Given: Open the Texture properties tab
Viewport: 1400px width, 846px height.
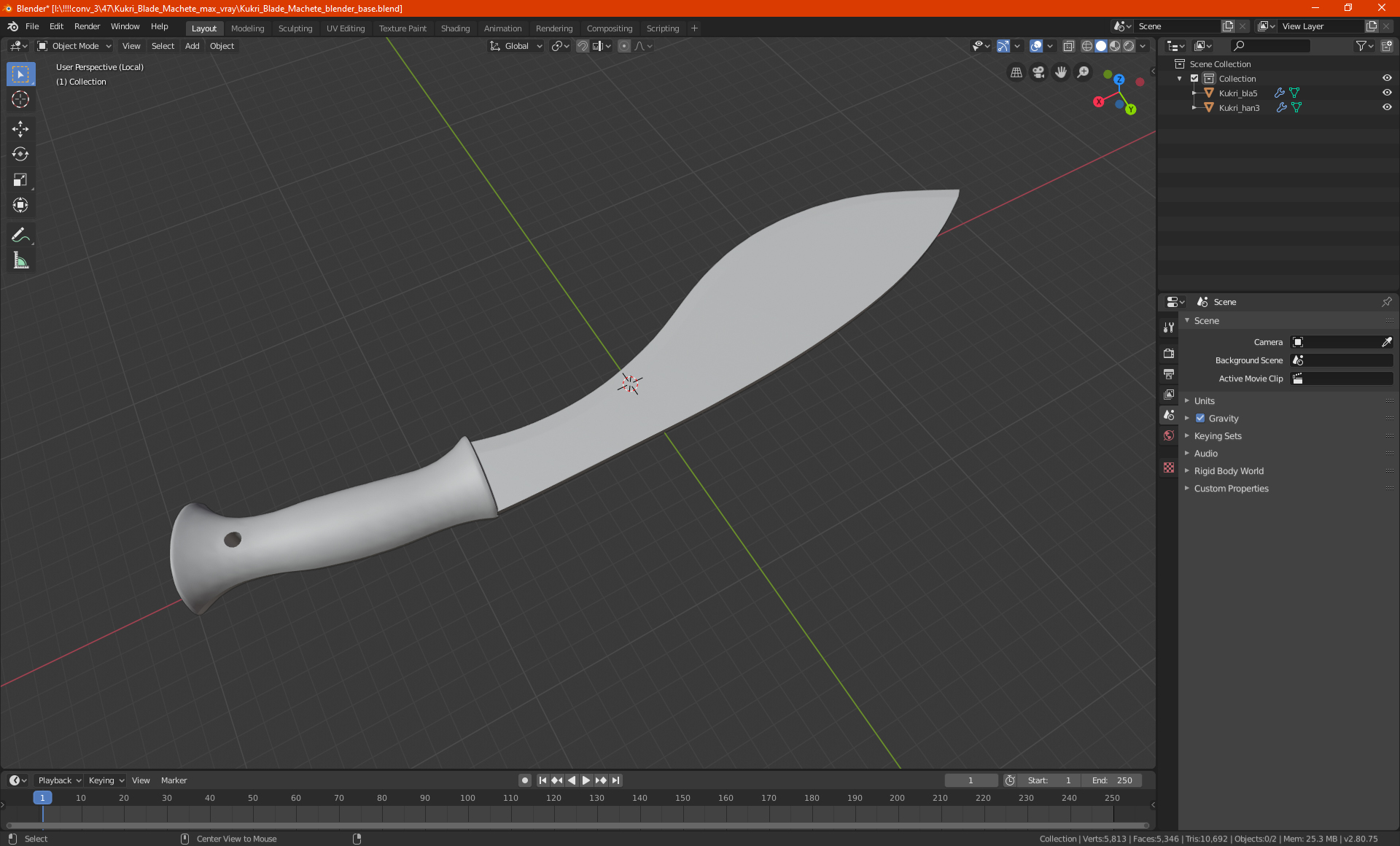Looking at the screenshot, I should click(x=1169, y=467).
